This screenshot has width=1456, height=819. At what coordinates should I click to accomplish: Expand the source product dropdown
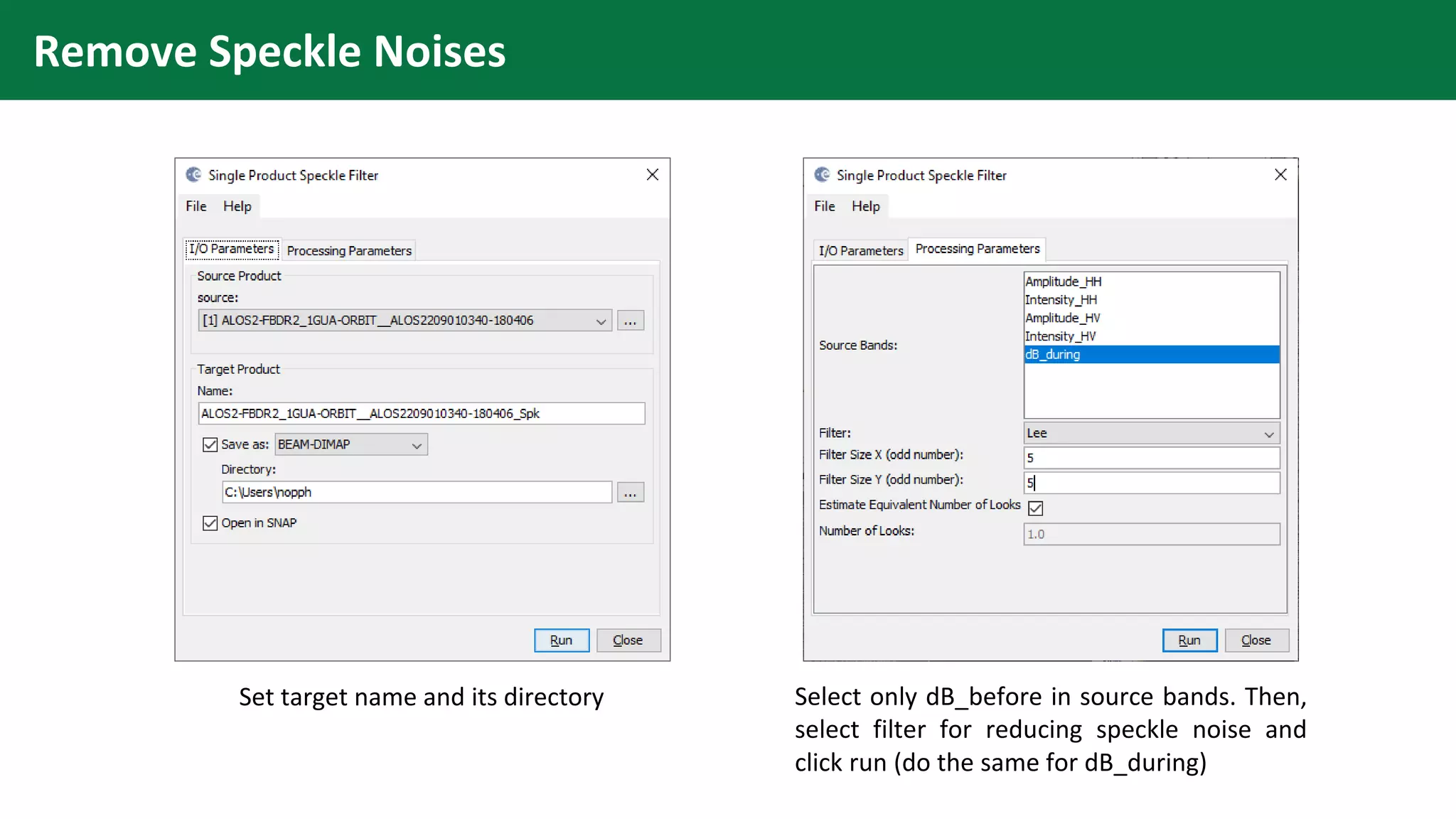405,321
